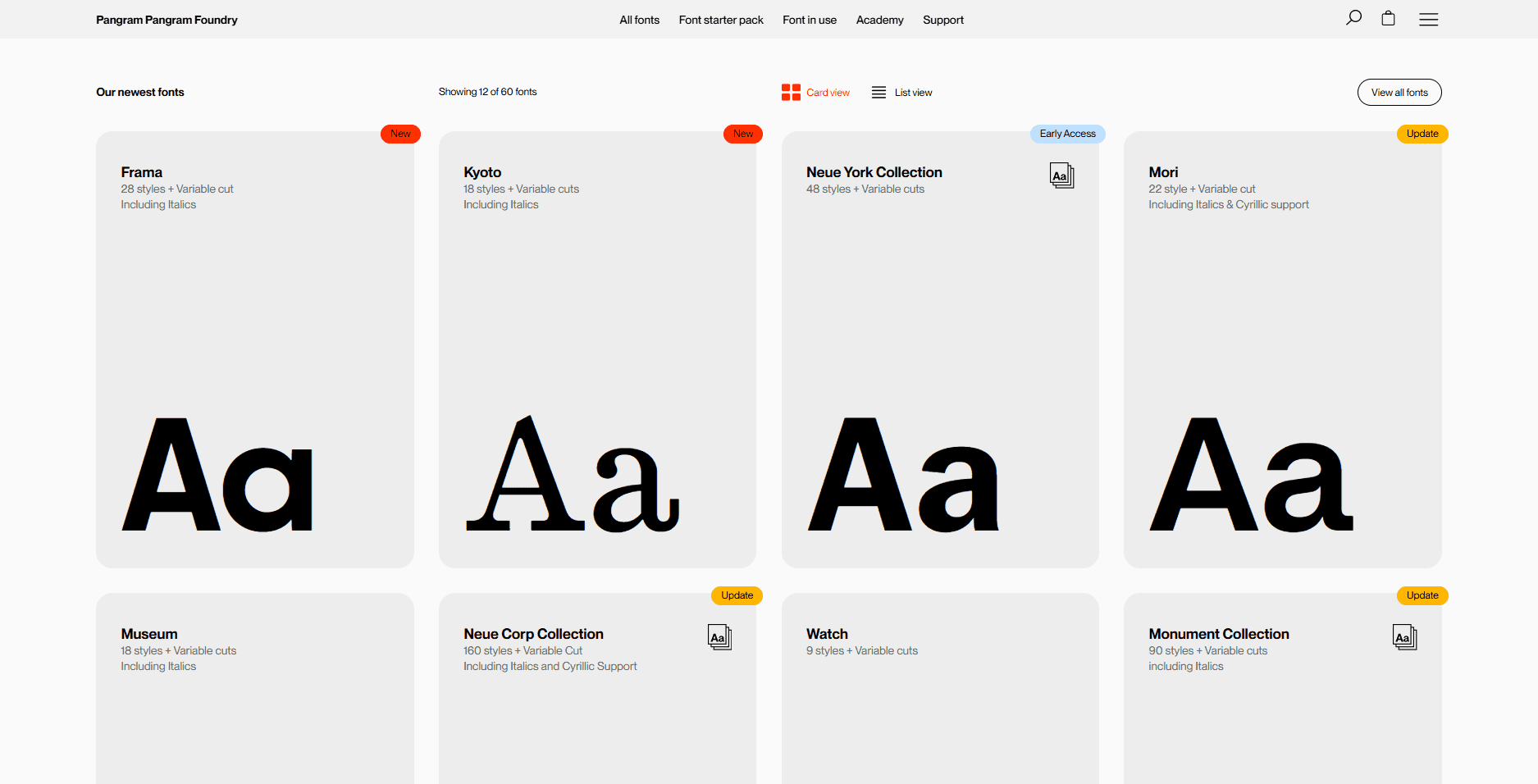Open the Kyoto font title
The height and width of the screenshot is (784, 1538).
coord(482,172)
